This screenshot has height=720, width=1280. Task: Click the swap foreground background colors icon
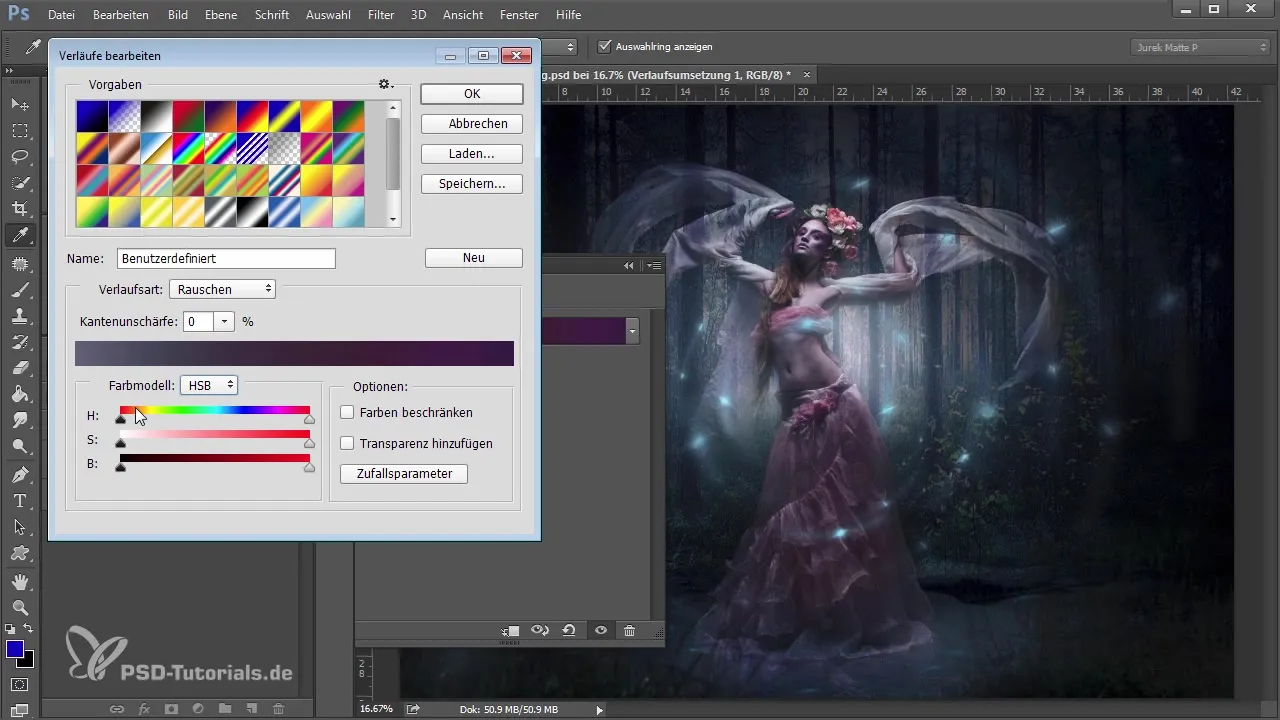(x=29, y=629)
